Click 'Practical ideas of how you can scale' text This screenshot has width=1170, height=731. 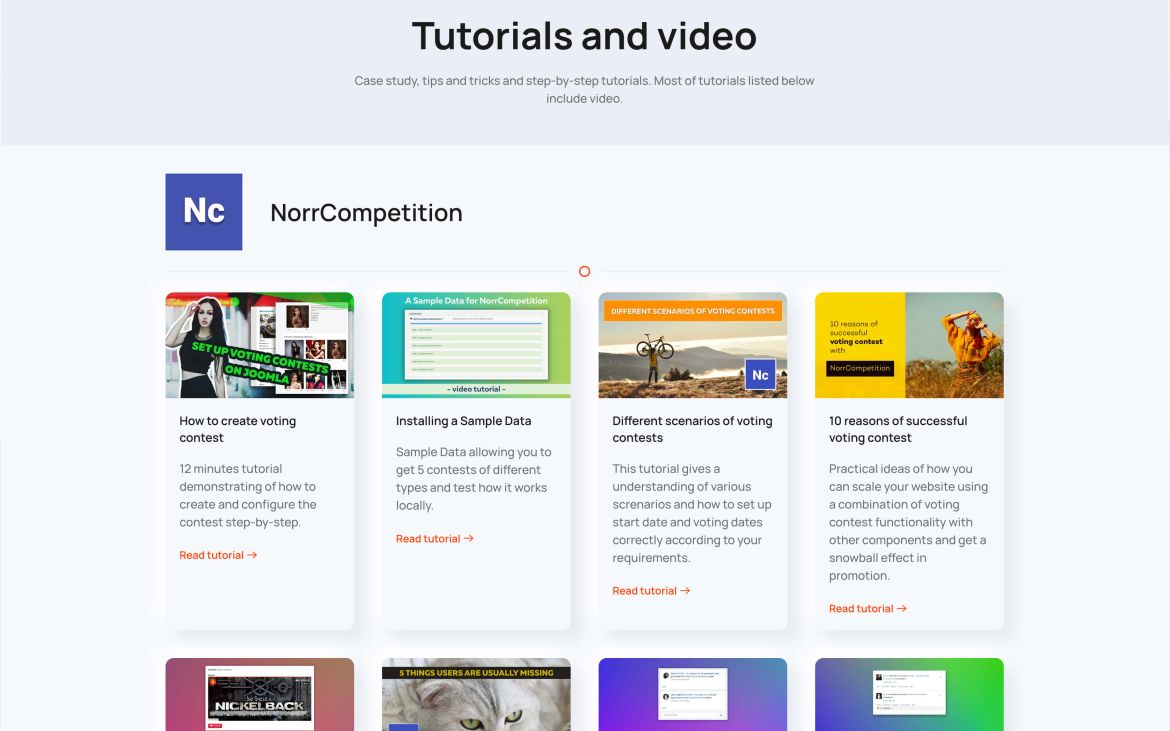click(x=908, y=522)
